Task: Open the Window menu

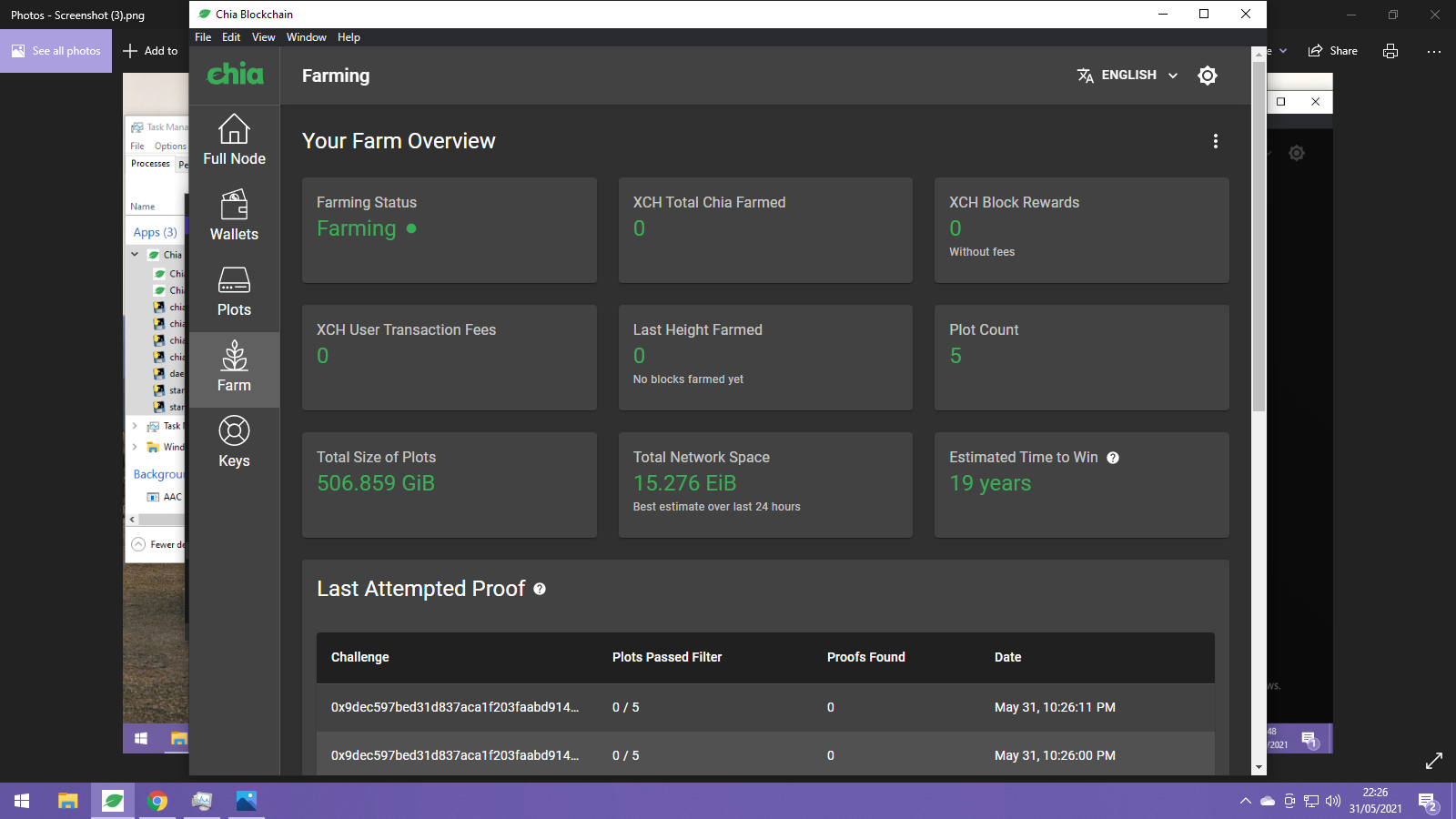Action: (307, 37)
